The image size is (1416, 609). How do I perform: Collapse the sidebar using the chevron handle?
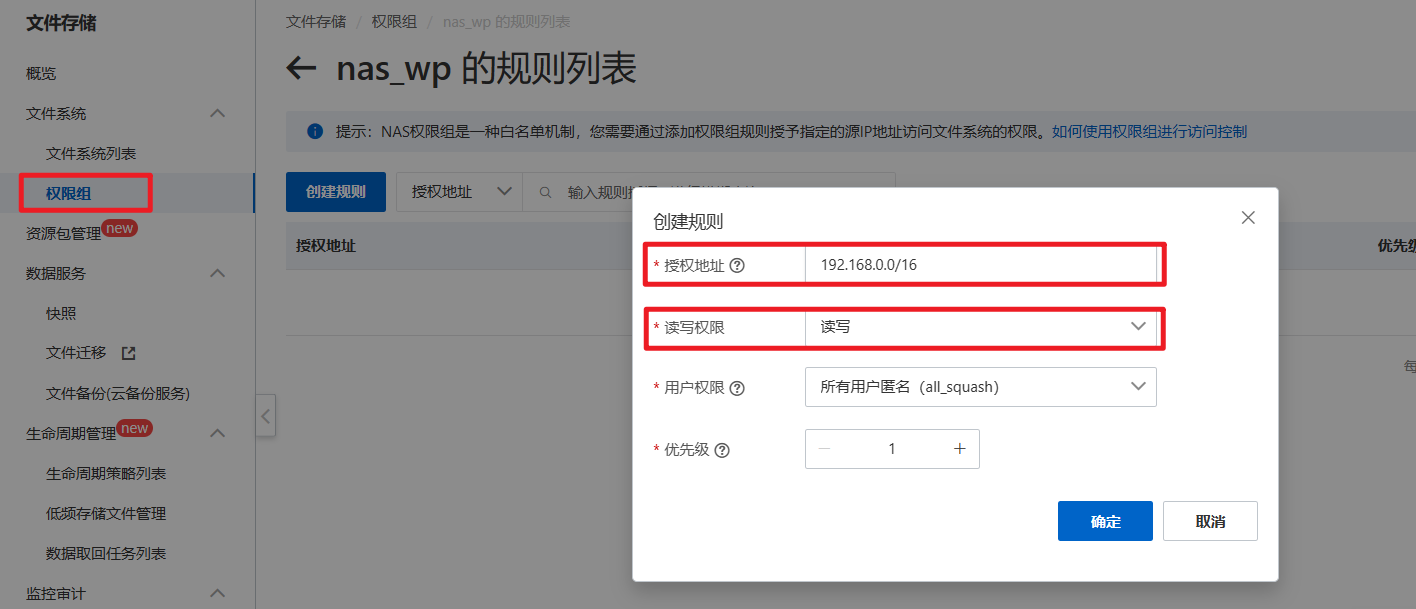(266, 415)
